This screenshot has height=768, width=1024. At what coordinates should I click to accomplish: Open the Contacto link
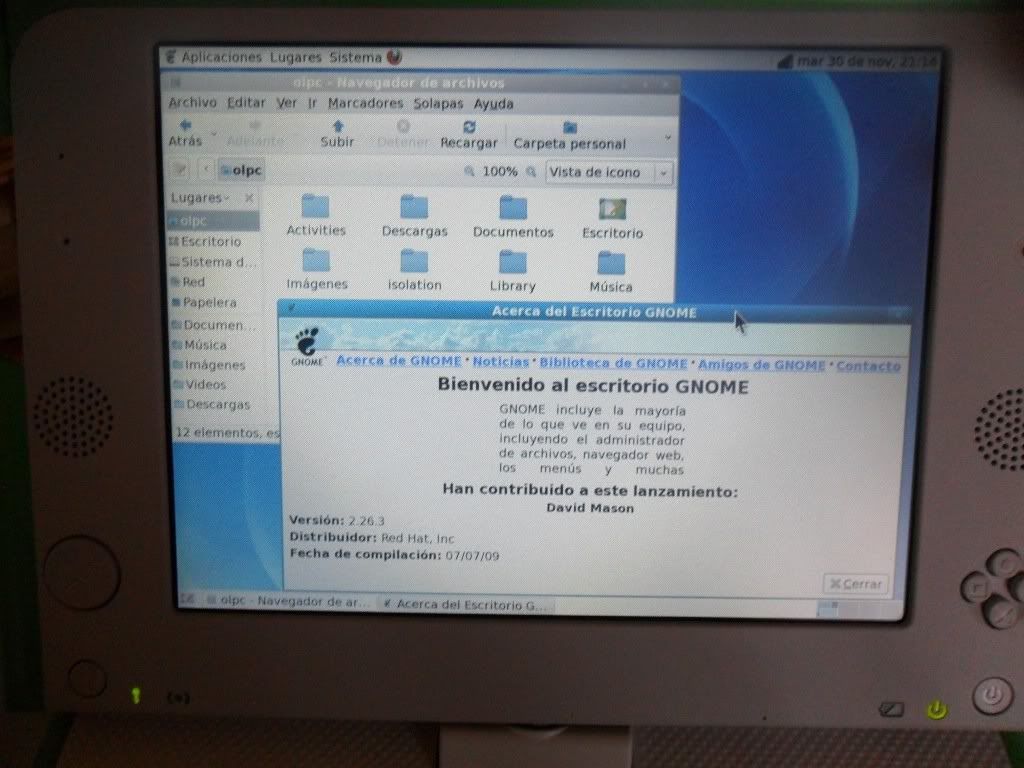pyautogui.click(x=868, y=366)
